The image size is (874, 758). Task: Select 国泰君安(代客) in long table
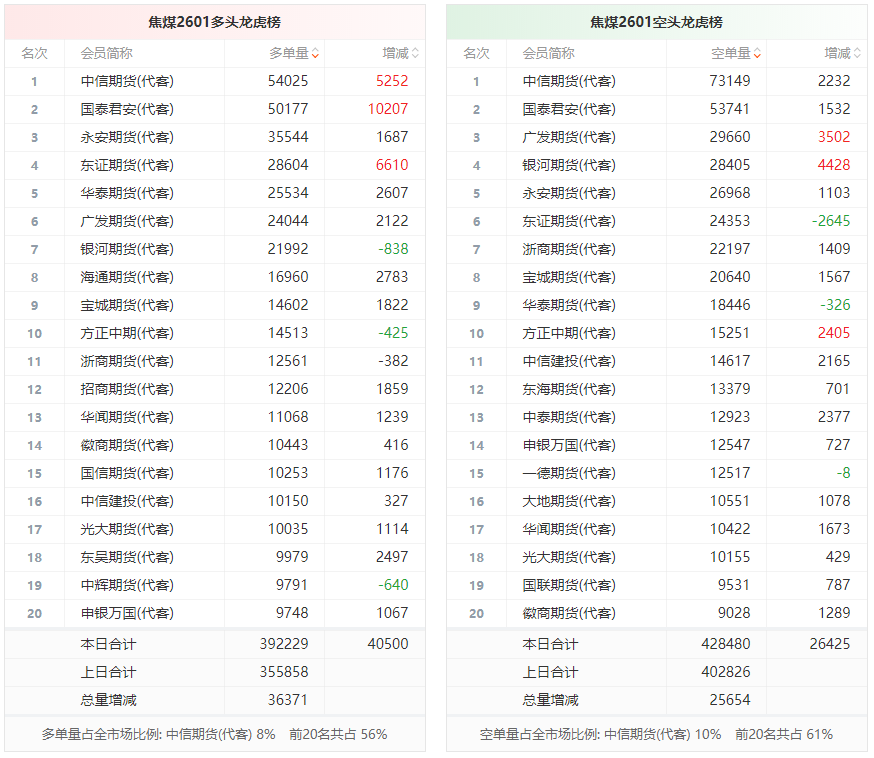pos(127,109)
